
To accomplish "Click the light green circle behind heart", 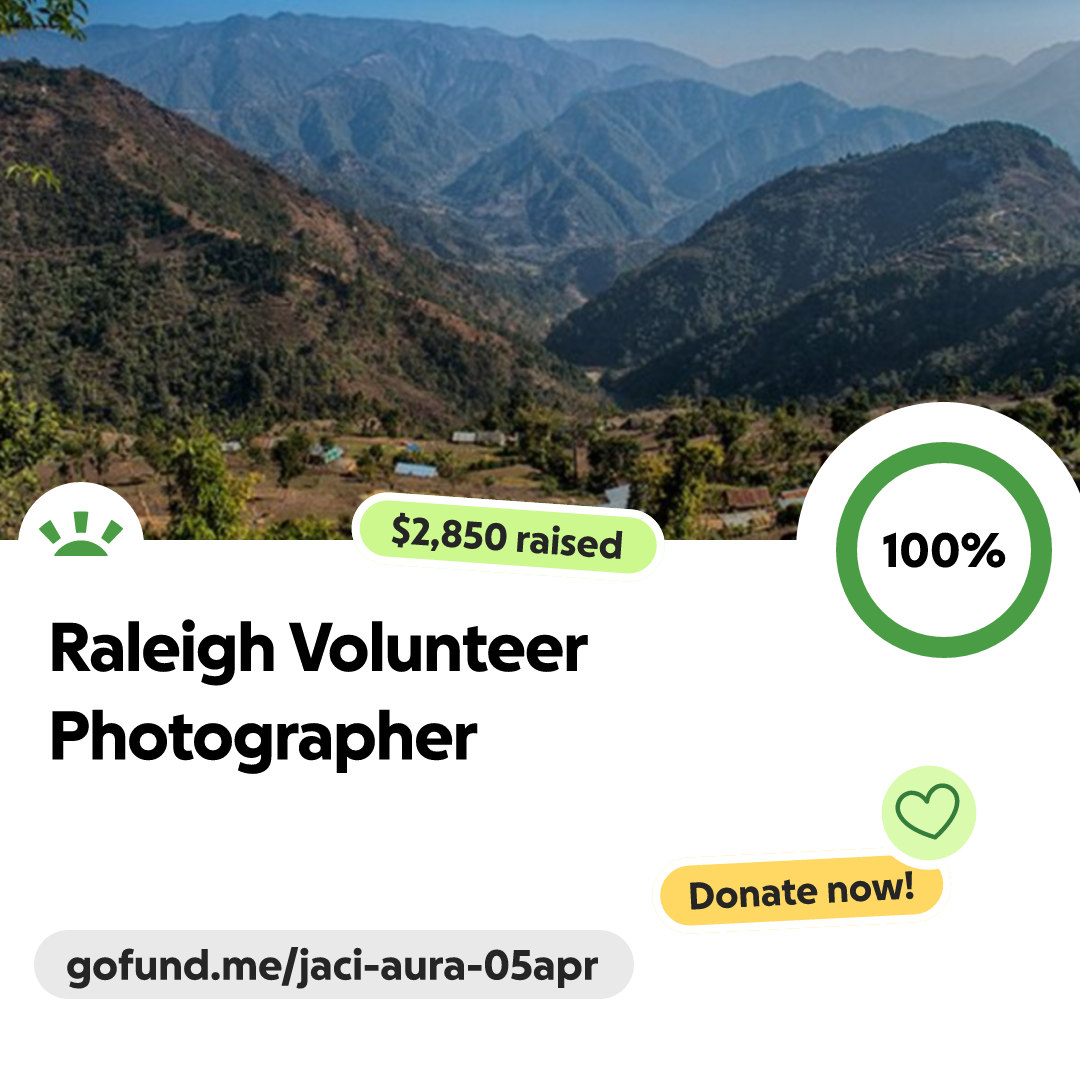I will tap(928, 813).
